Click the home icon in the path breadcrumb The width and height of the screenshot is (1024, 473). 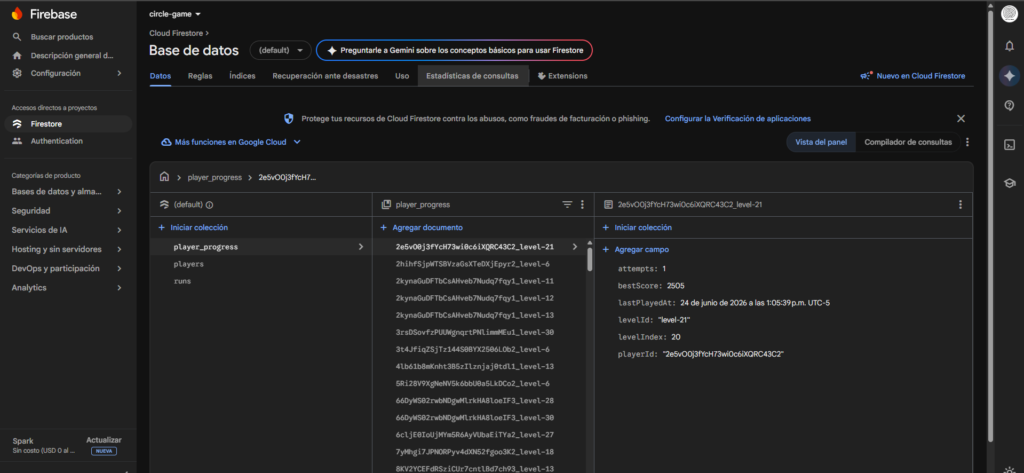click(x=165, y=176)
